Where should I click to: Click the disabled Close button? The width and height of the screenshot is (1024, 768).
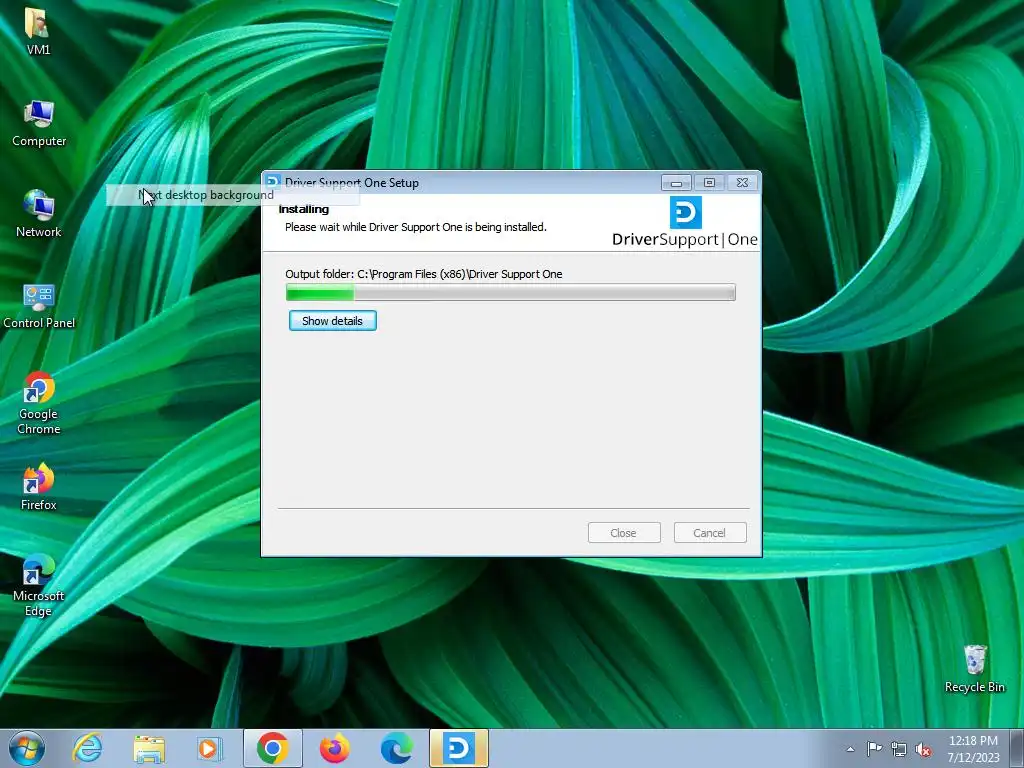click(x=624, y=533)
